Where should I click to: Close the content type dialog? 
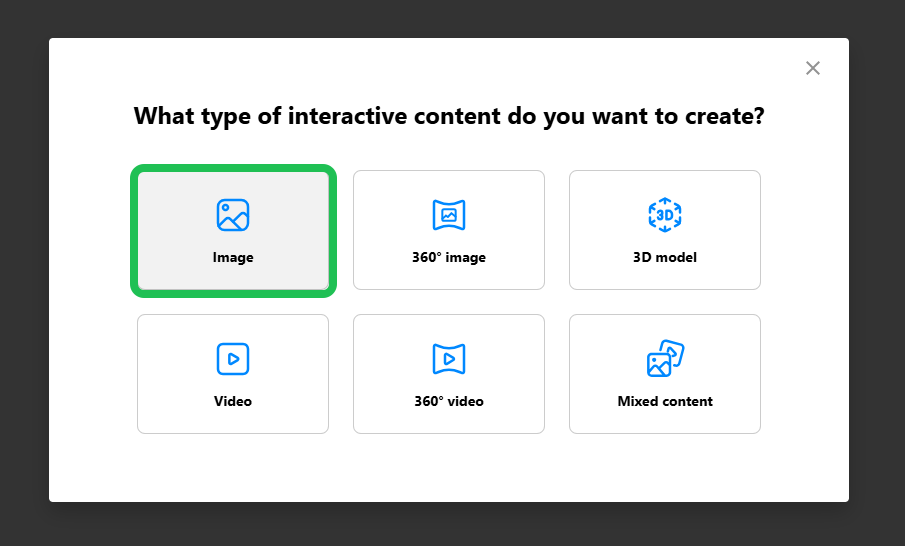813,68
